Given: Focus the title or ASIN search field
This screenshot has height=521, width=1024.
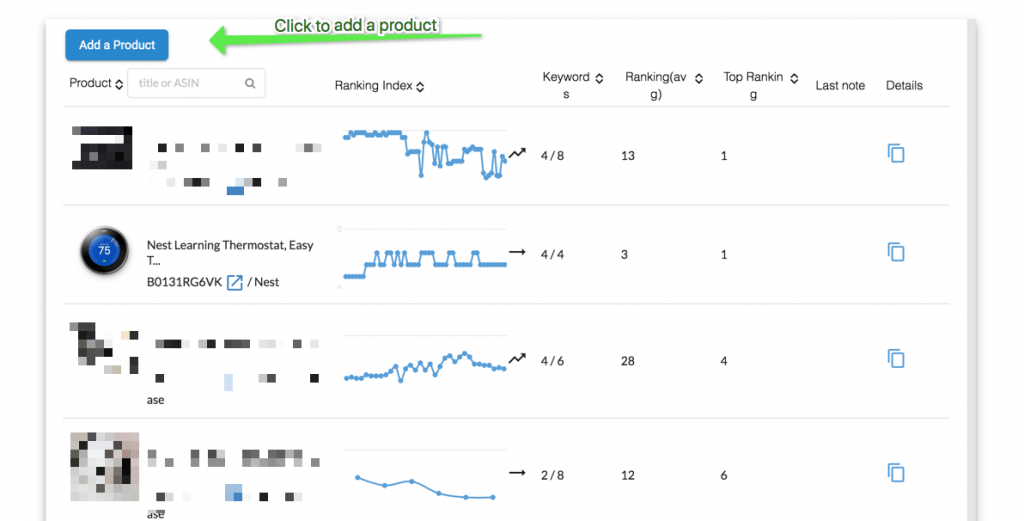Looking at the screenshot, I should click(196, 84).
